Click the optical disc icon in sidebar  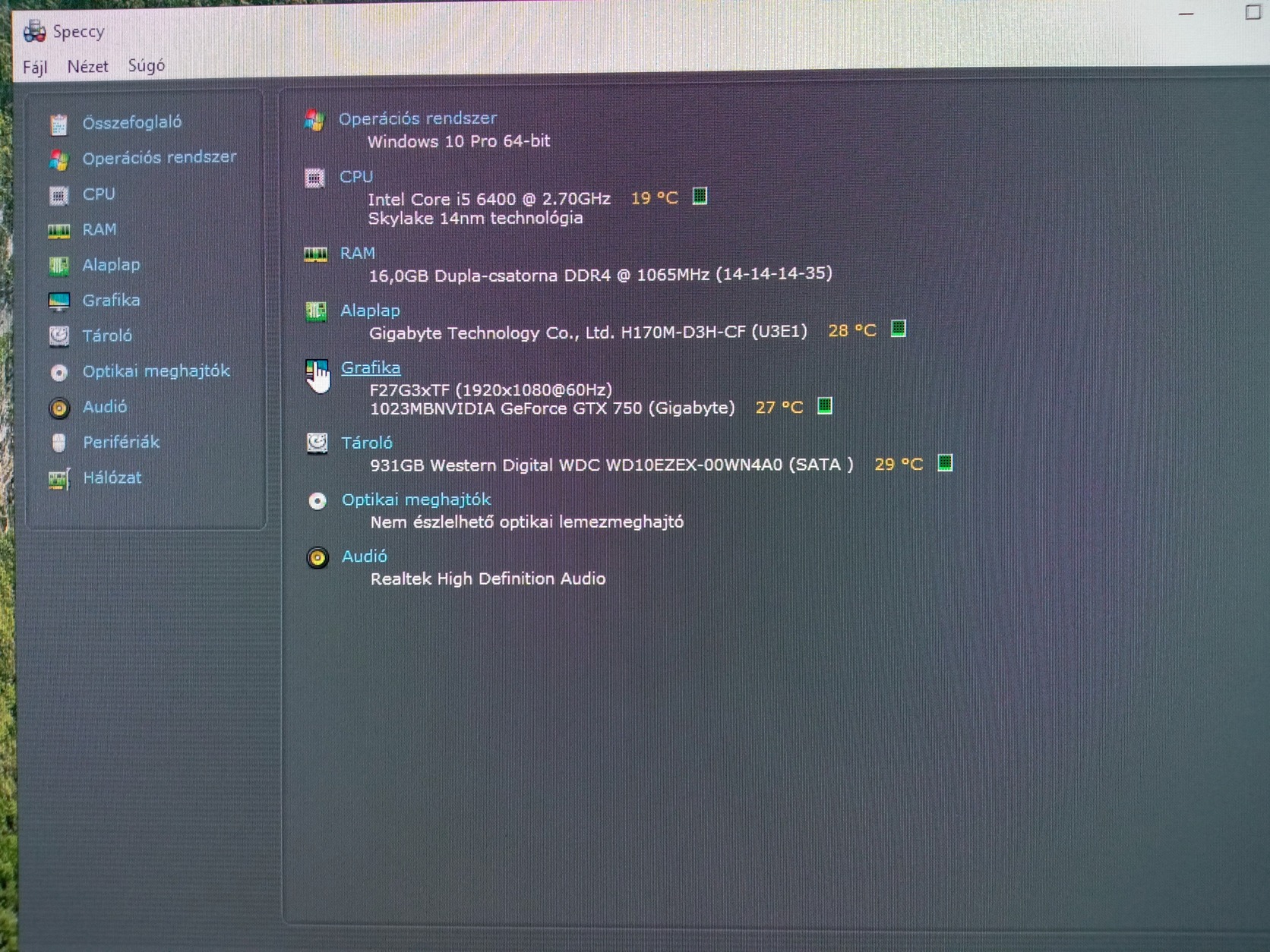58,372
